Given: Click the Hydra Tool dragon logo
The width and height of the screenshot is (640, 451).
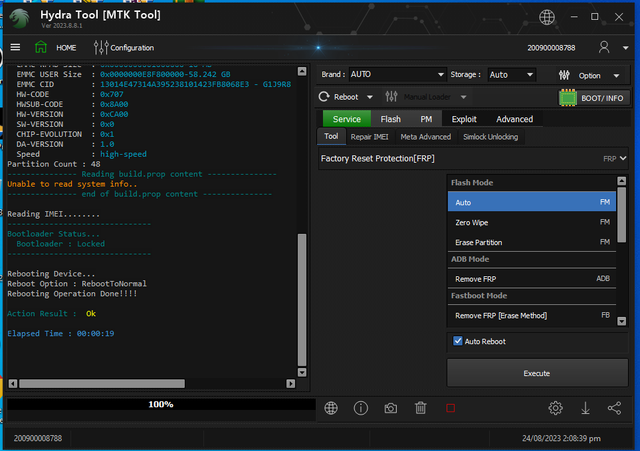Looking at the screenshot, I should (x=20, y=18).
